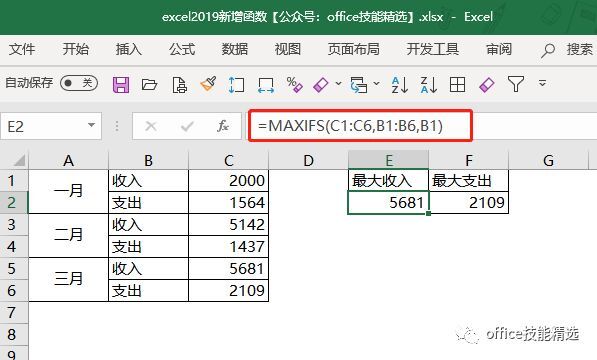Open Insert Function fx button
Image resolution: width=597 pixels, height=360 pixels.
point(223,126)
